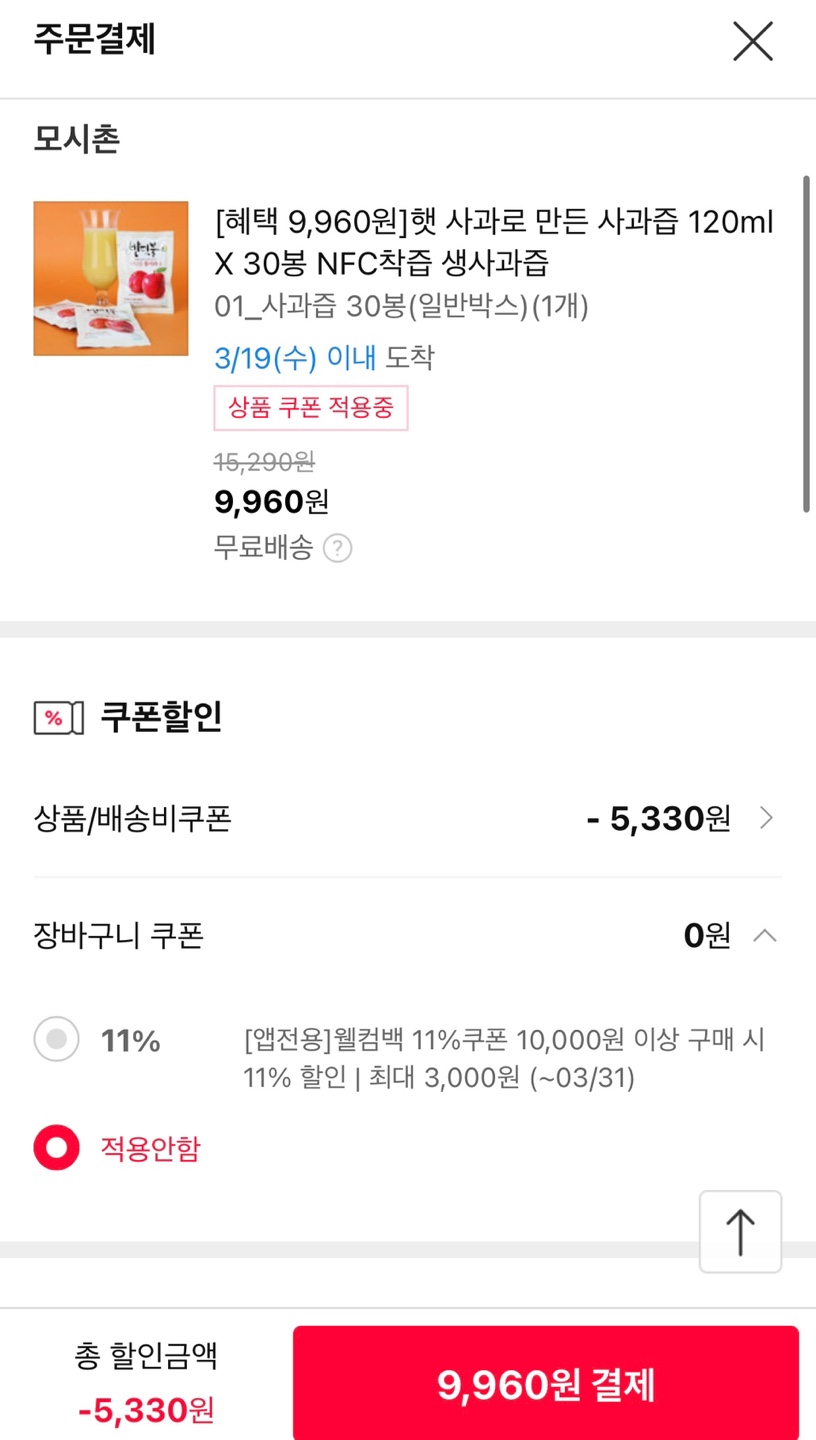
Task: Close the 주문결제 order payment sheet
Action: coord(752,42)
